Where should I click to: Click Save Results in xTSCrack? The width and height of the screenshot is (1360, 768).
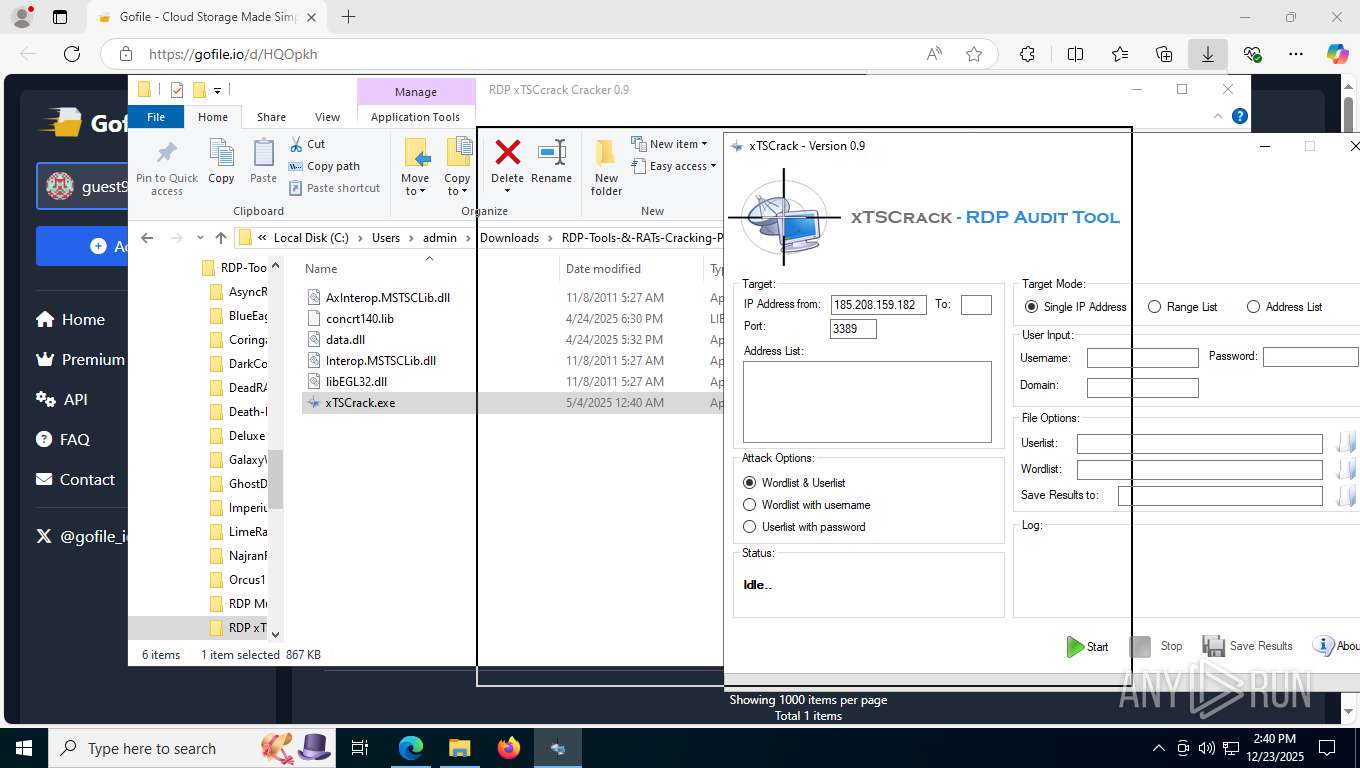tap(1248, 646)
